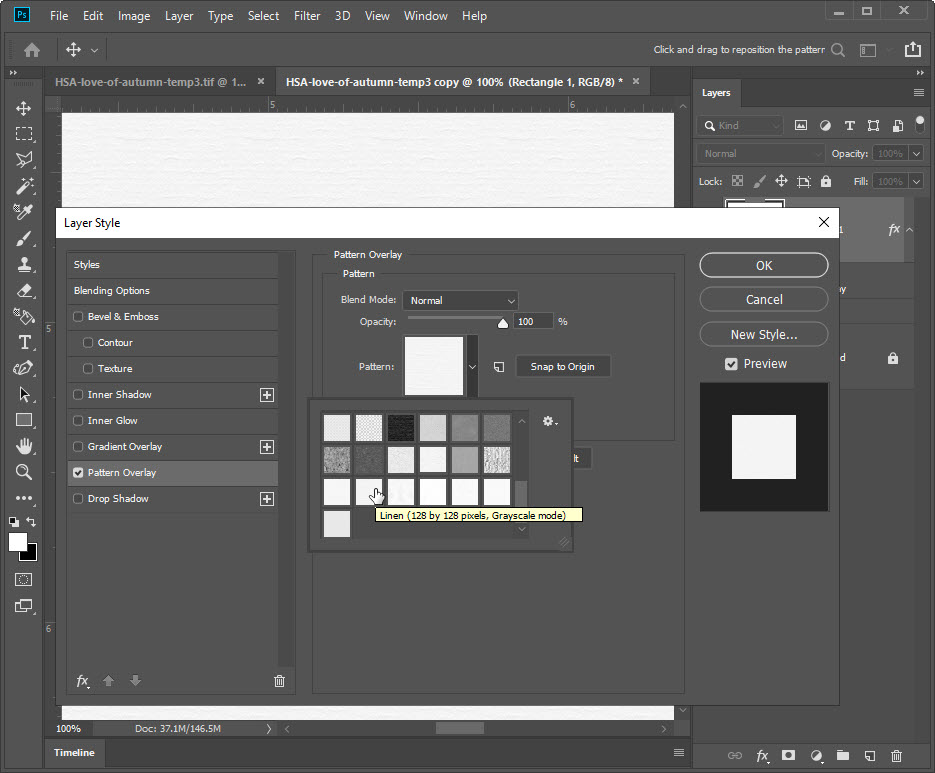The width and height of the screenshot is (935, 773).
Task: Open the layer Kind filter dropdown
Action: (x=743, y=125)
